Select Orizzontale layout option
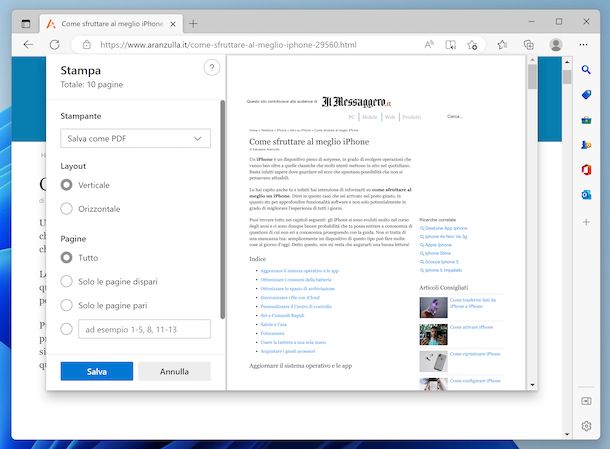The image size is (610, 449). [x=67, y=209]
